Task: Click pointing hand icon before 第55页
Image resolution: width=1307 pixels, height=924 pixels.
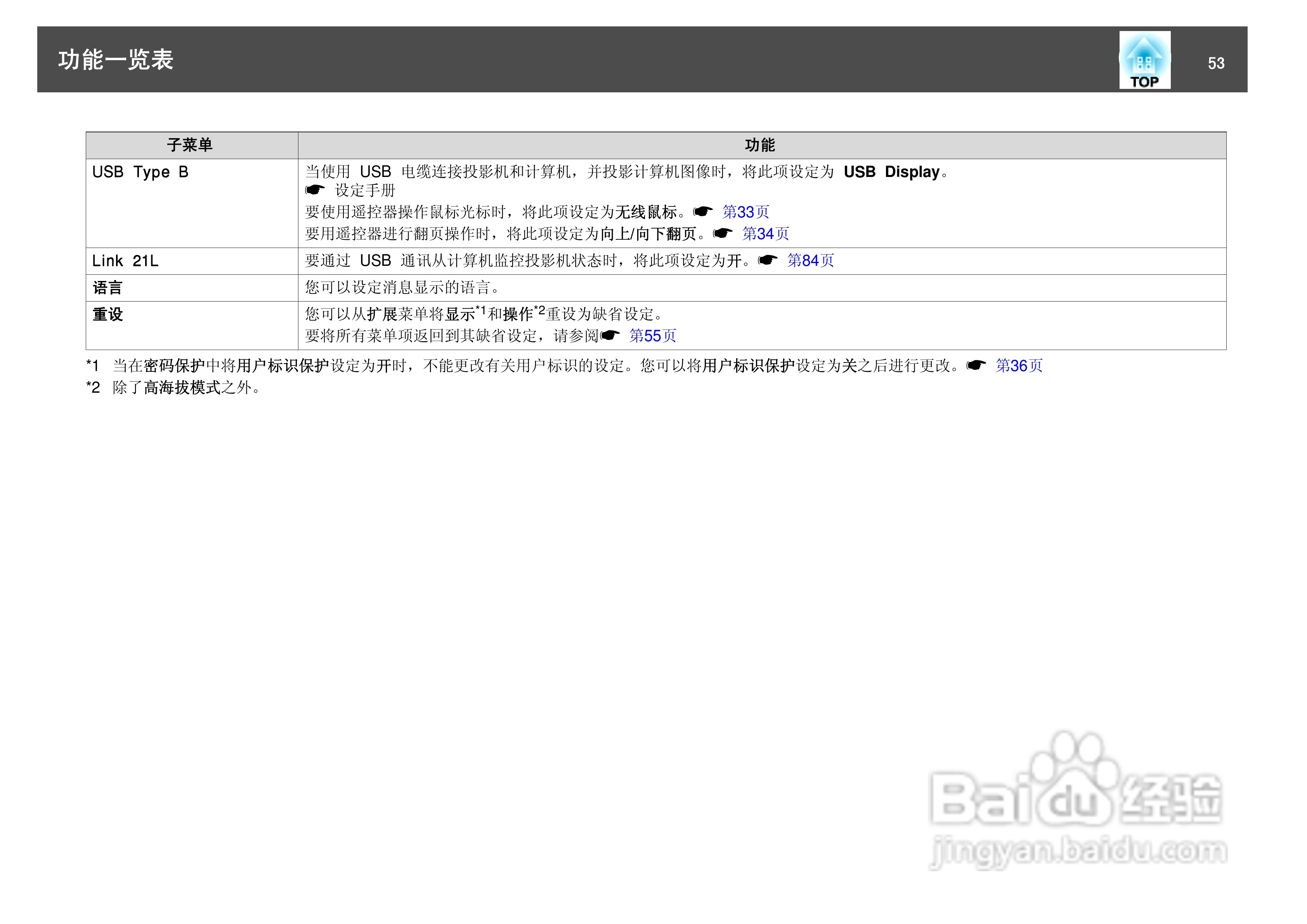Action: [x=610, y=335]
